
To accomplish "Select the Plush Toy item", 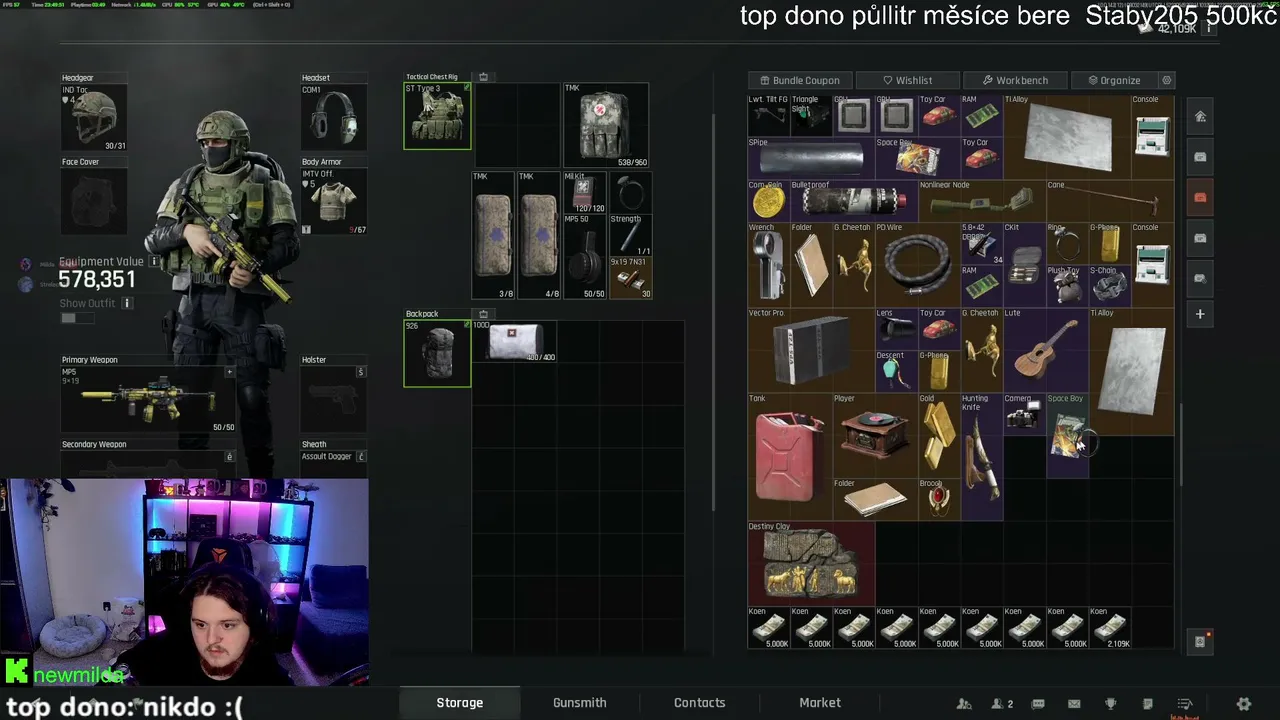I will 1066,286.
